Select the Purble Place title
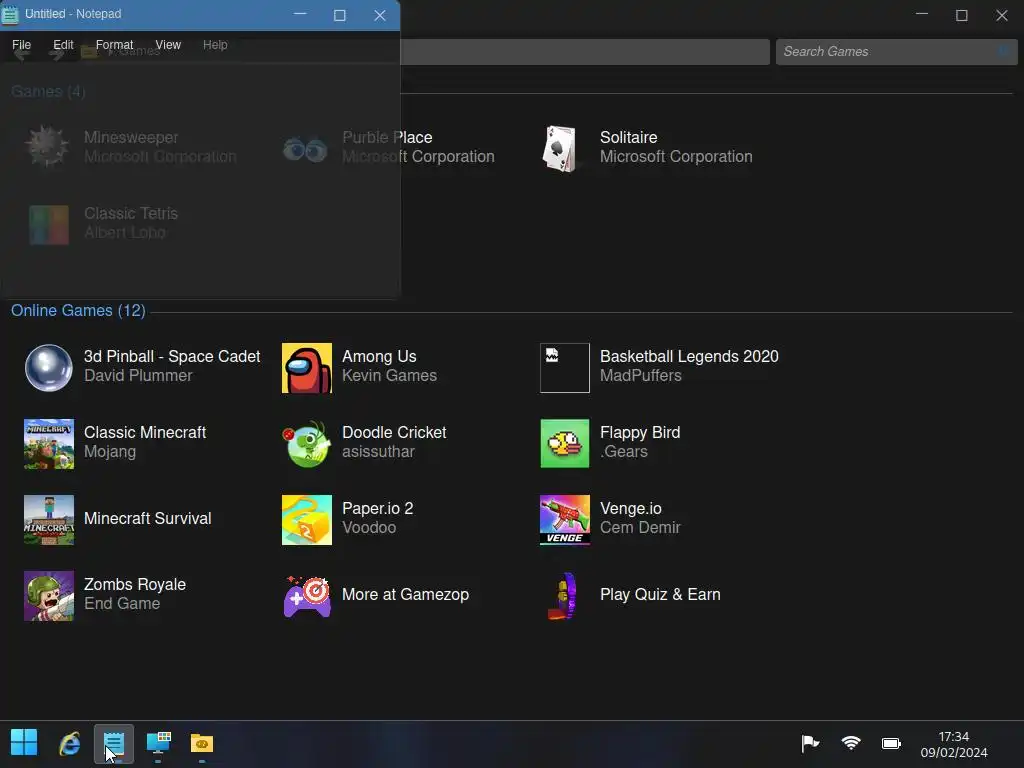 [x=387, y=137]
